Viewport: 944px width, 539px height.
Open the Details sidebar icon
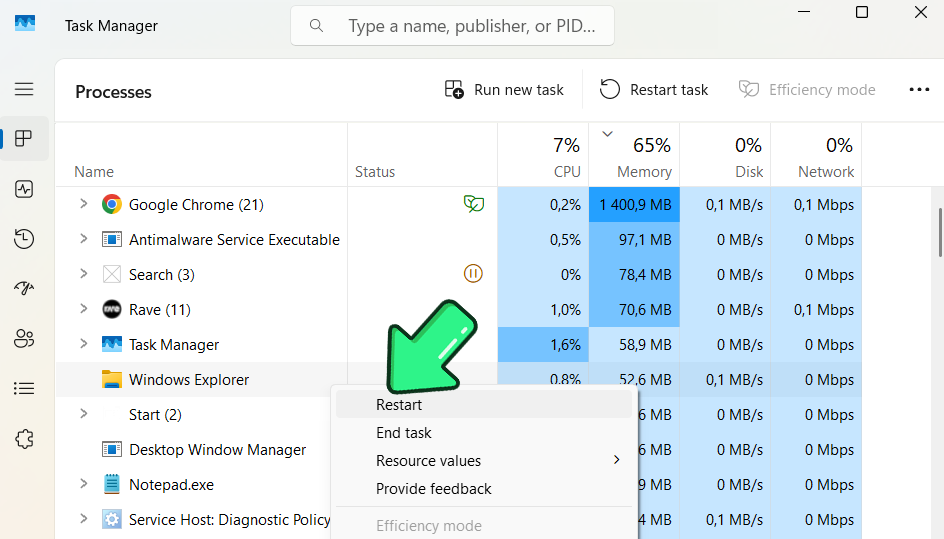24,388
